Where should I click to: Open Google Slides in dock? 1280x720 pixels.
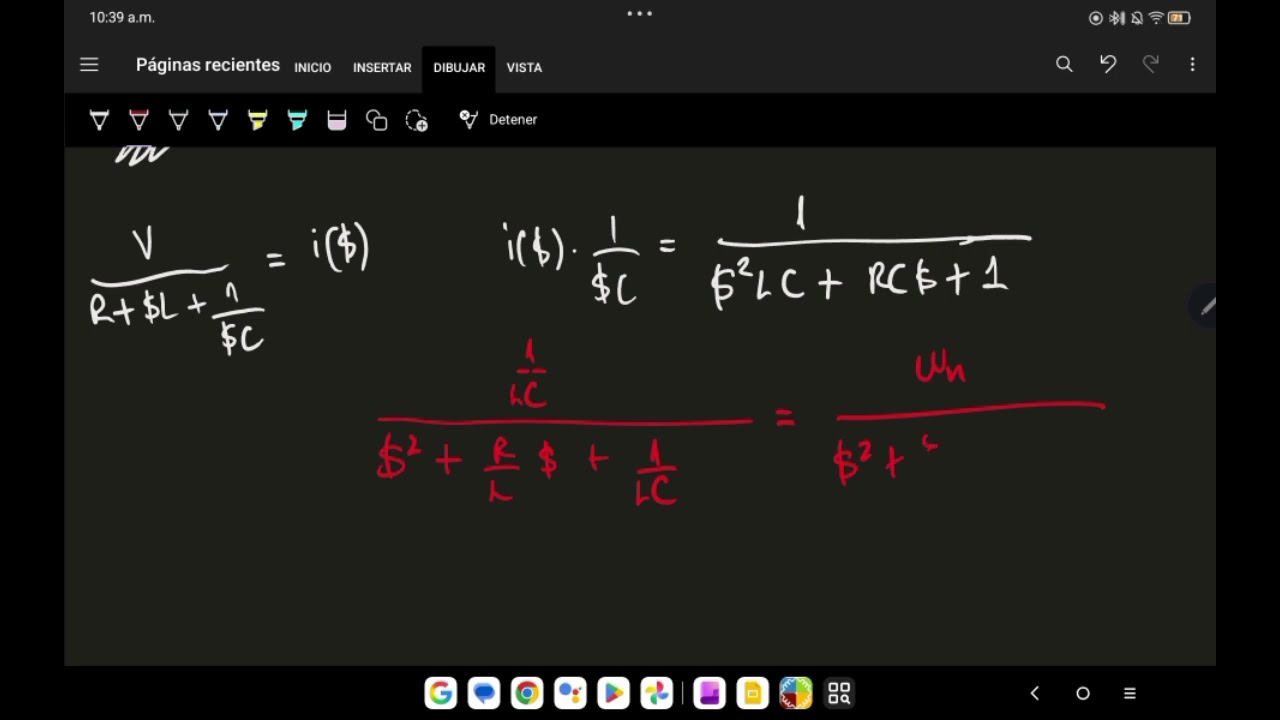[752, 693]
